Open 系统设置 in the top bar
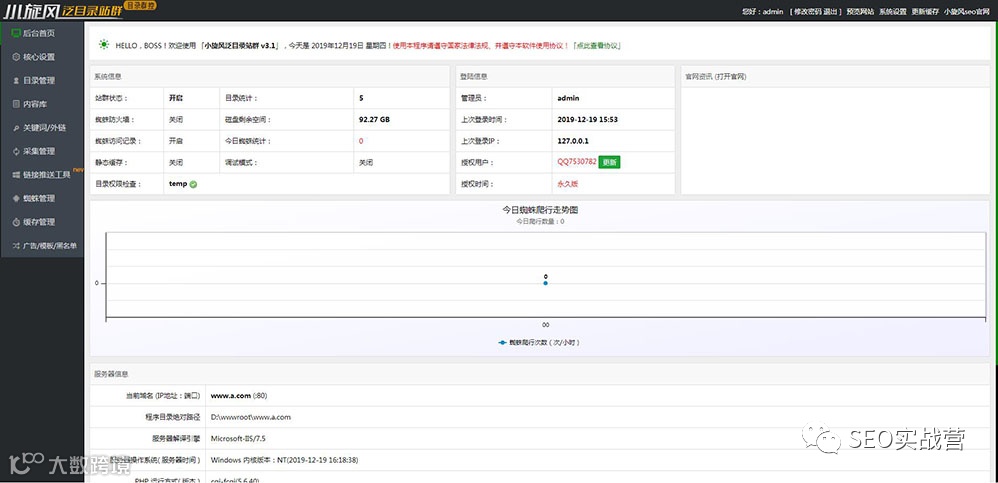 tap(892, 11)
